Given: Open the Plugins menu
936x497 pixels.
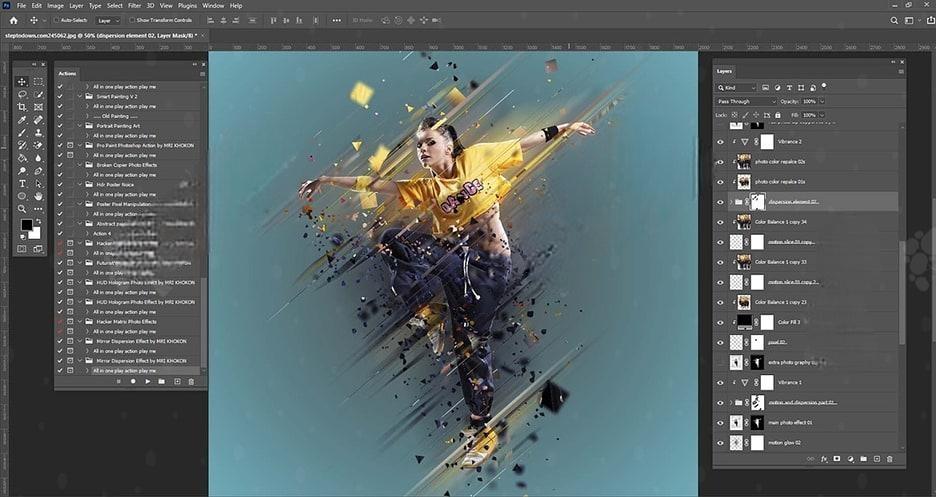Looking at the screenshot, I should click(x=187, y=5).
